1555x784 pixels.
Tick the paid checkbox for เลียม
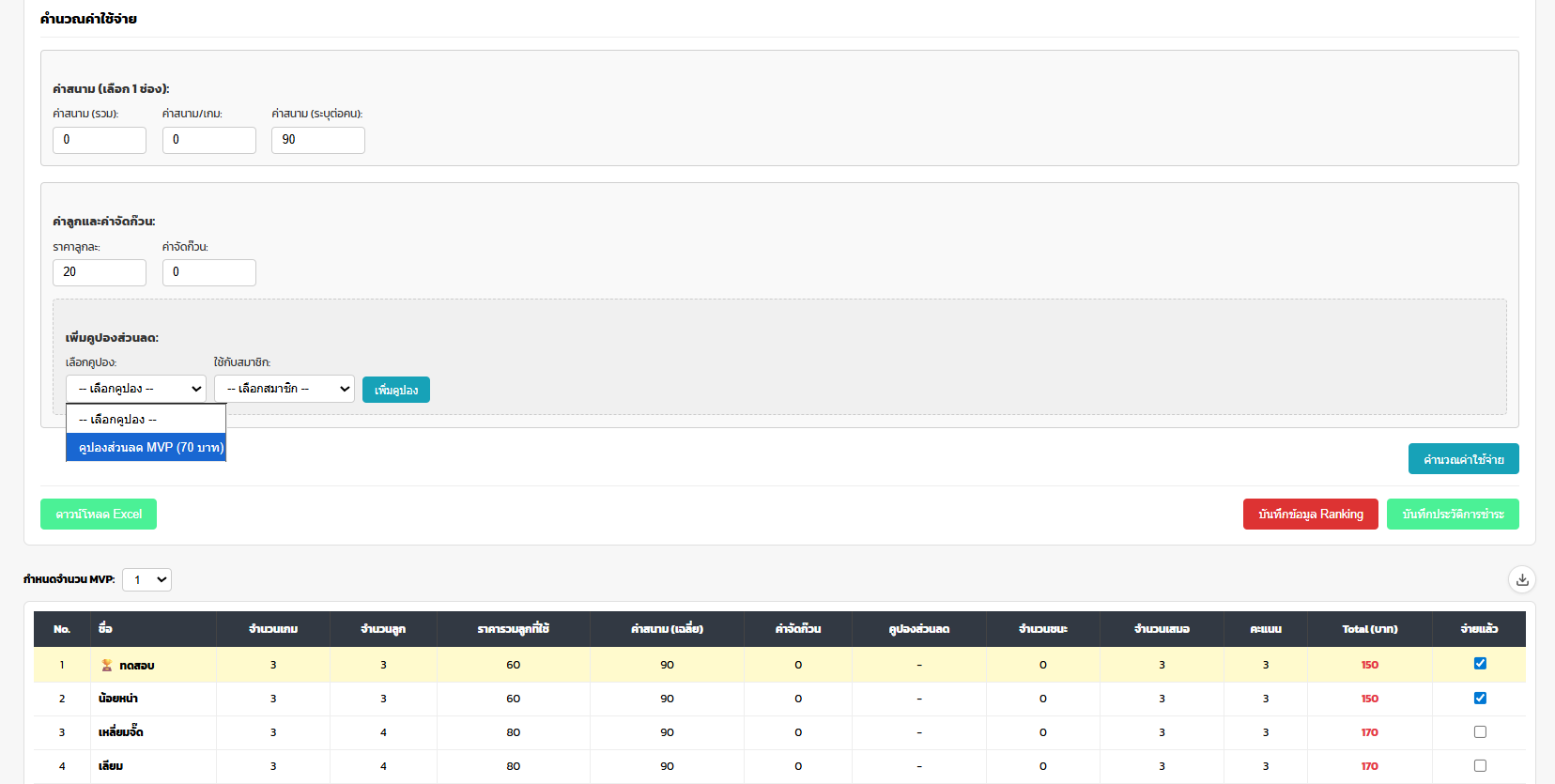[x=1480, y=765]
